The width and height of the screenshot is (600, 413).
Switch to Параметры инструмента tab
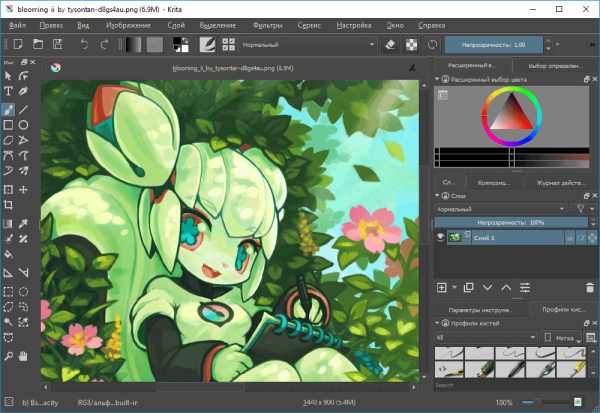(x=478, y=311)
